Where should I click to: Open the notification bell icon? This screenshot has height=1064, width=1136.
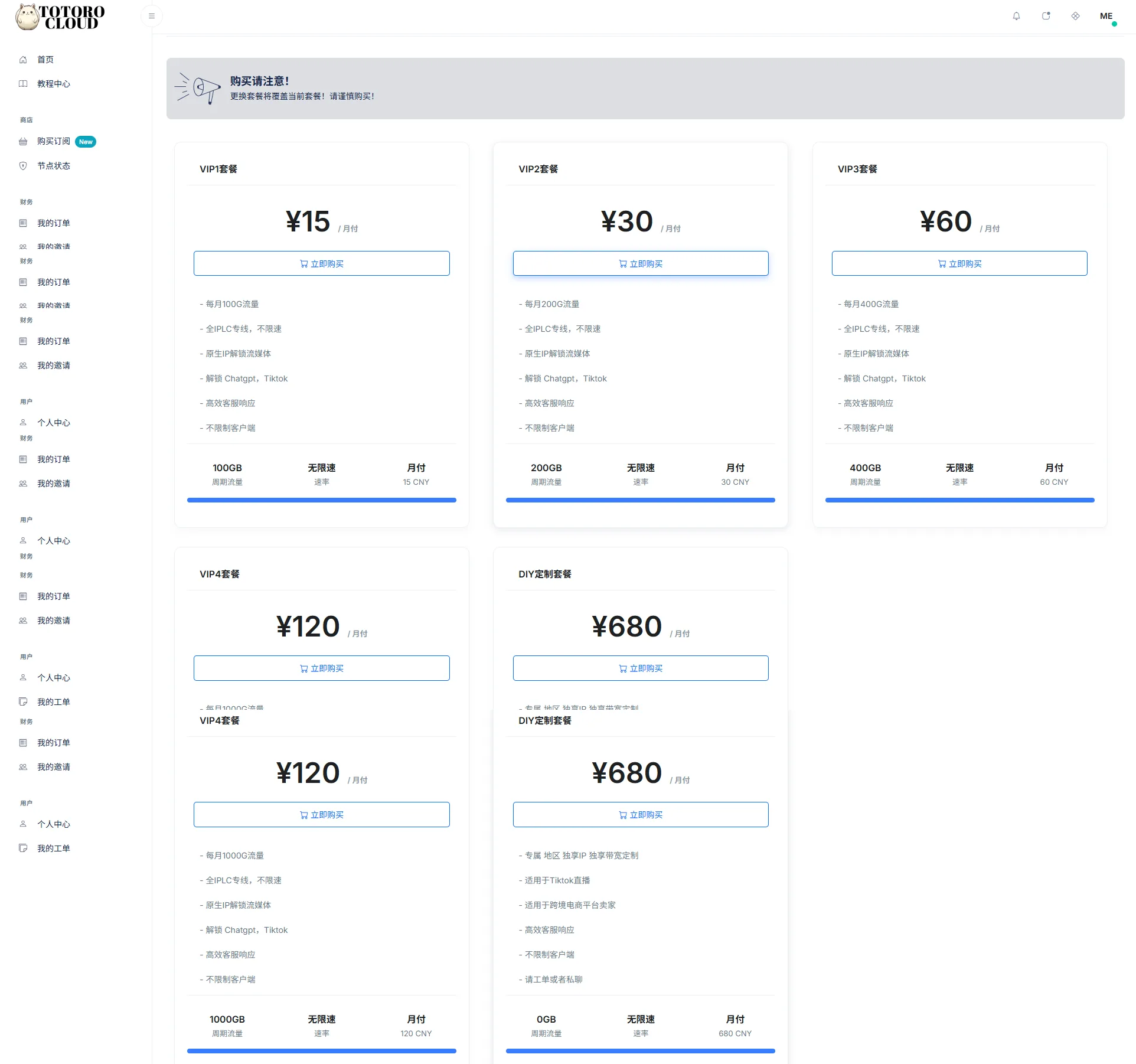(1016, 16)
